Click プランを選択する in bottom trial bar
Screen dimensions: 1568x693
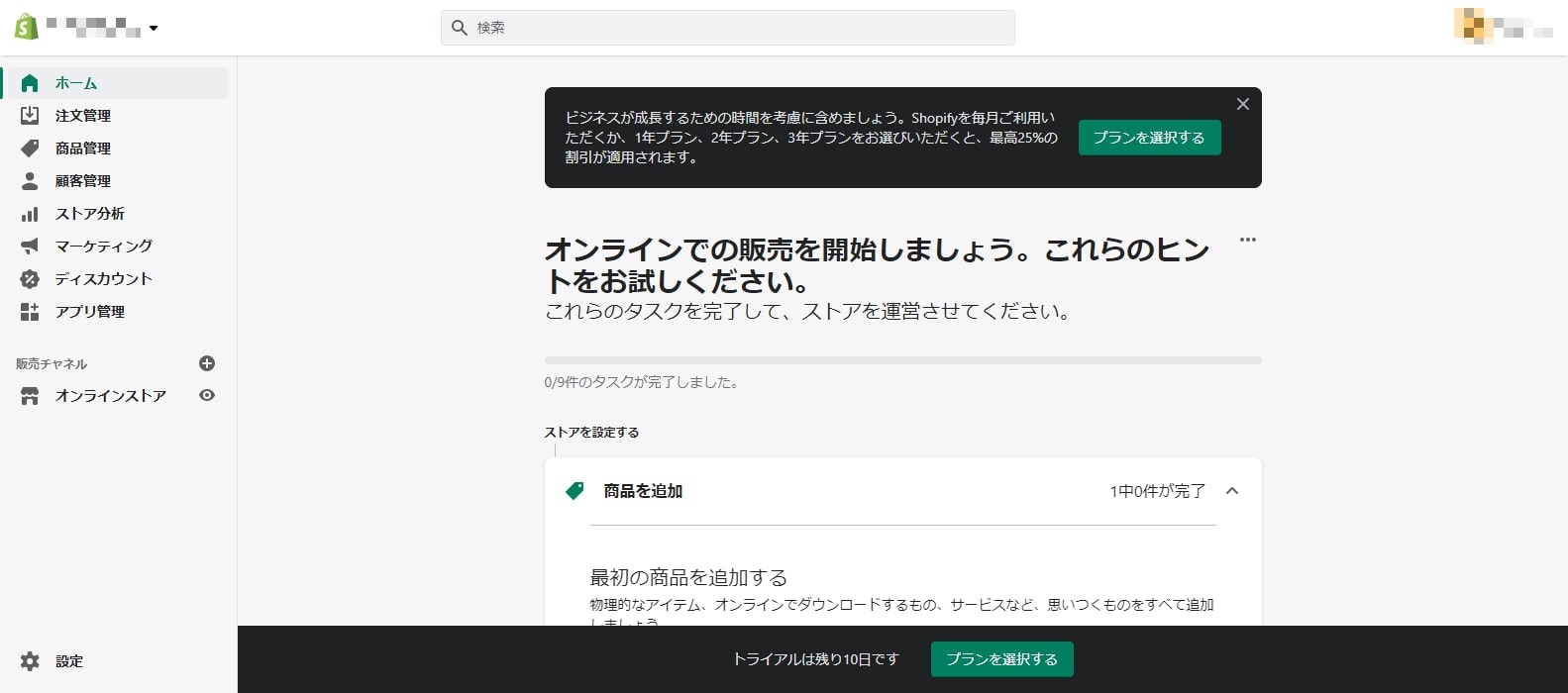(x=1001, y=659)
